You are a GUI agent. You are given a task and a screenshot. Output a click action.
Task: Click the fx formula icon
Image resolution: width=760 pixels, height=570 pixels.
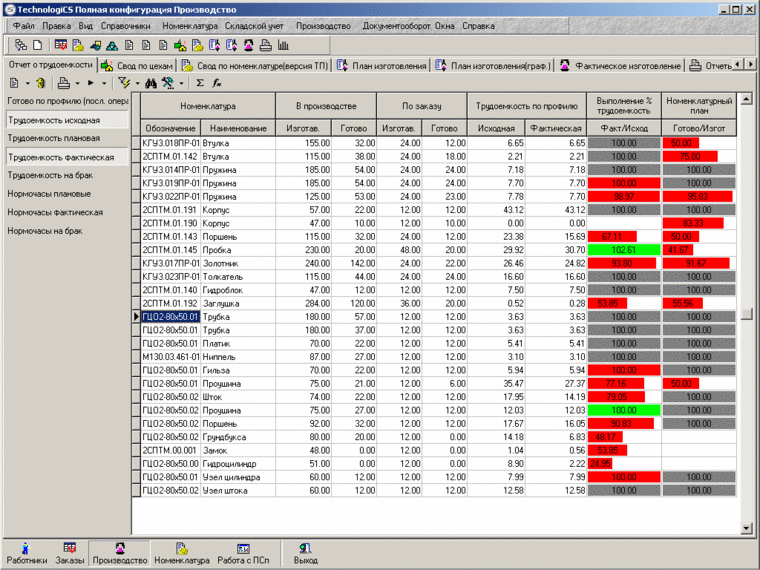pos(217,83)
